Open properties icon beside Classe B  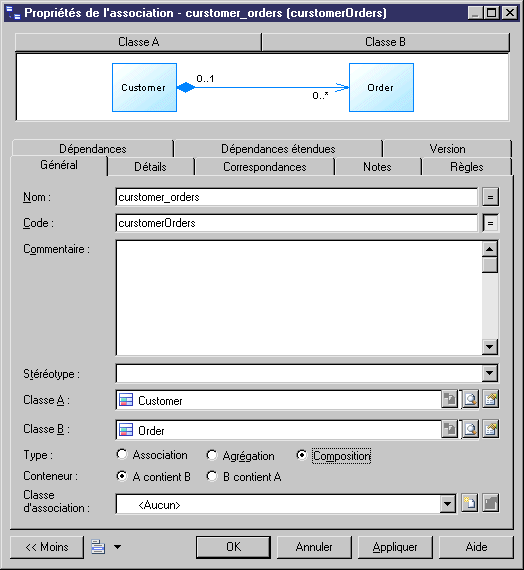click(x=491, y=429)
